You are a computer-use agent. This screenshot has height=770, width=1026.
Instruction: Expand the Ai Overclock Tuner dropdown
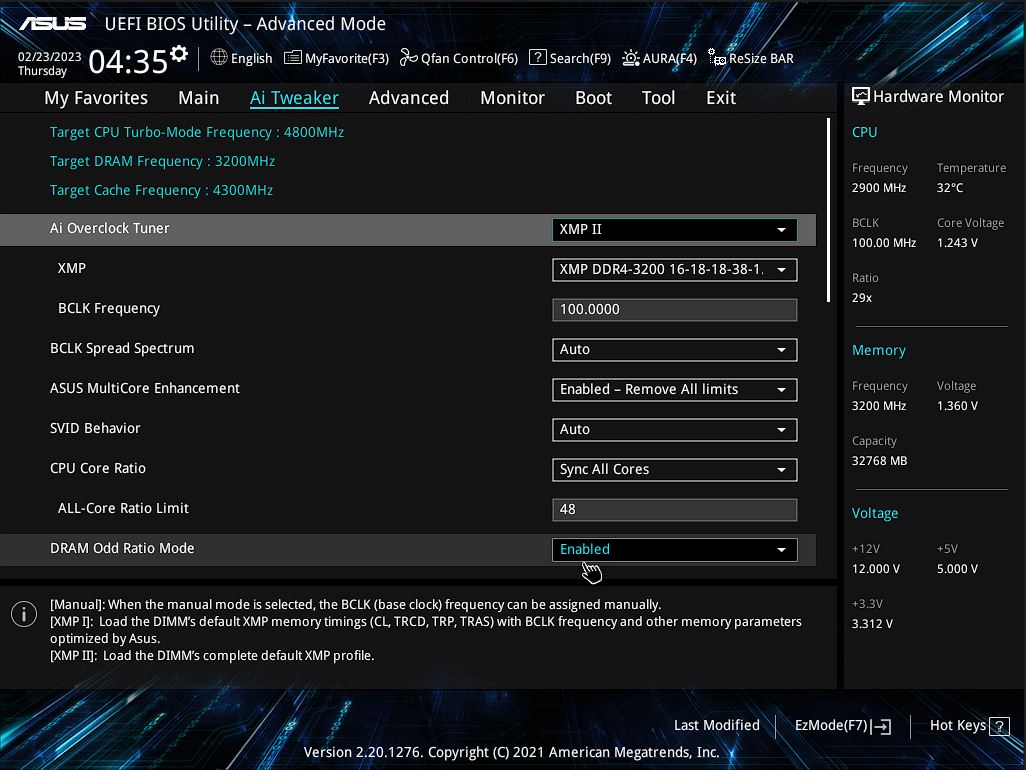click(x=674, y=229)
